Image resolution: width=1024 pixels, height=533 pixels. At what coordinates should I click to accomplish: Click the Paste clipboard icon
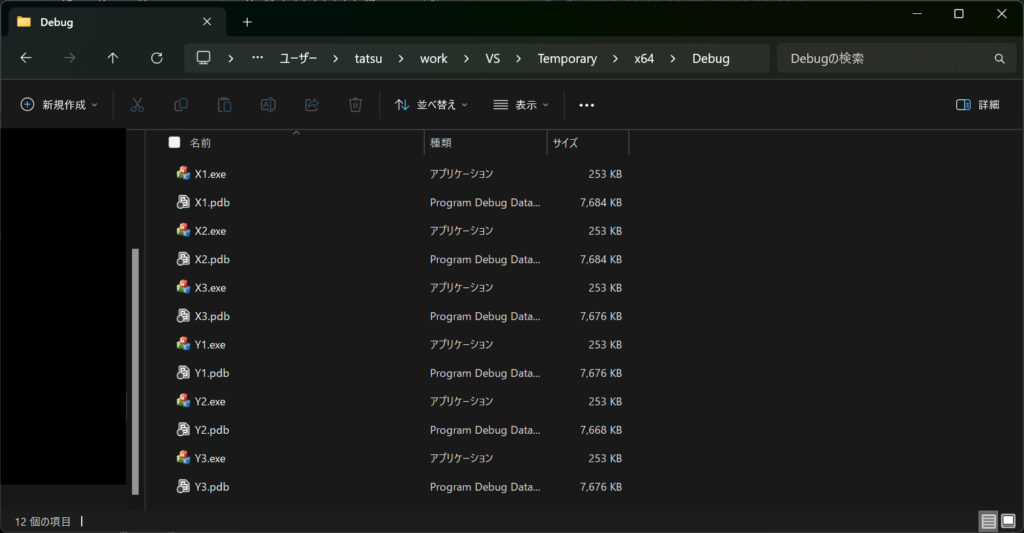coord(225,104)
